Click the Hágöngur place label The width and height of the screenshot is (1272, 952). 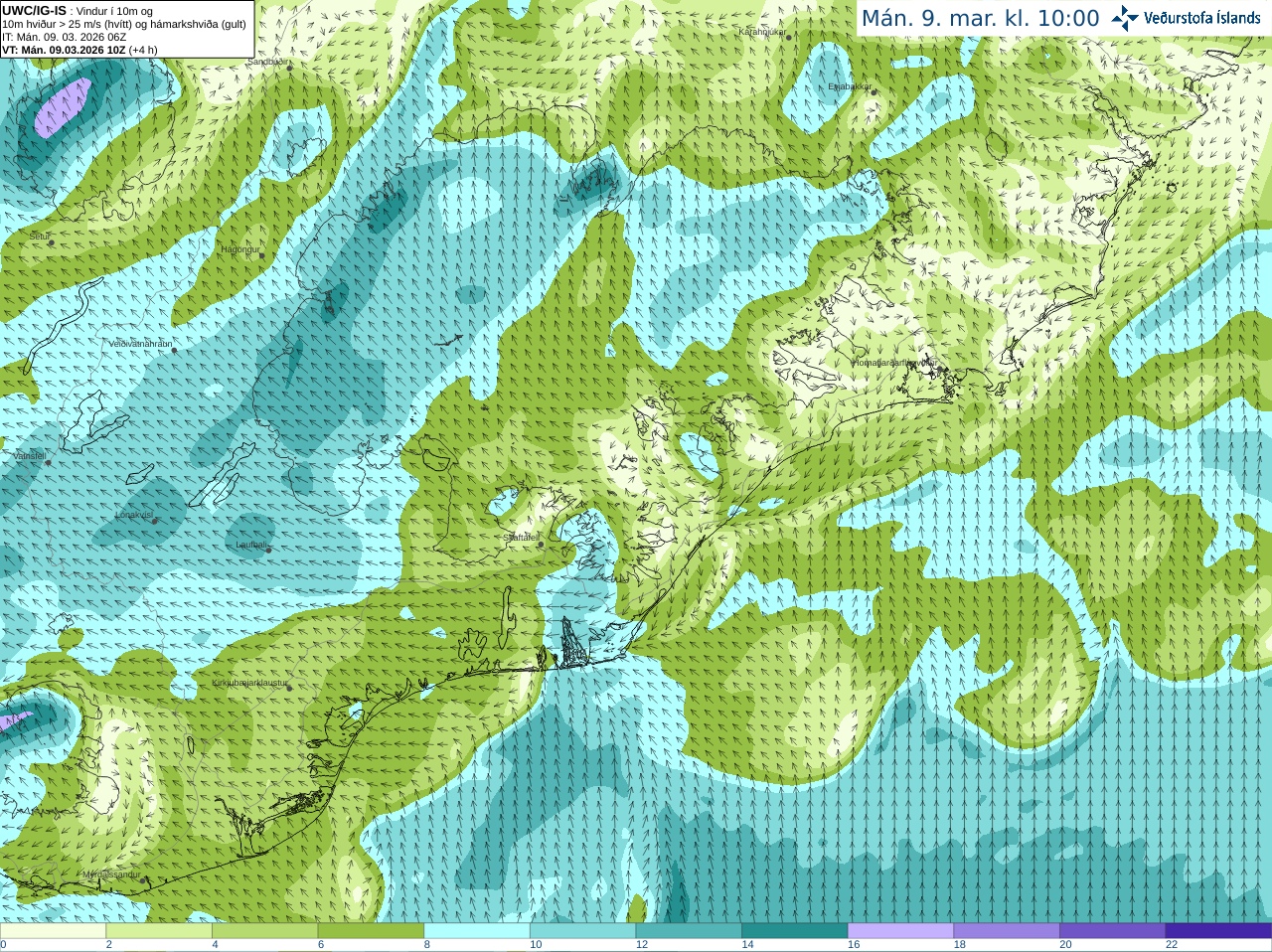[x=240, y=249]
